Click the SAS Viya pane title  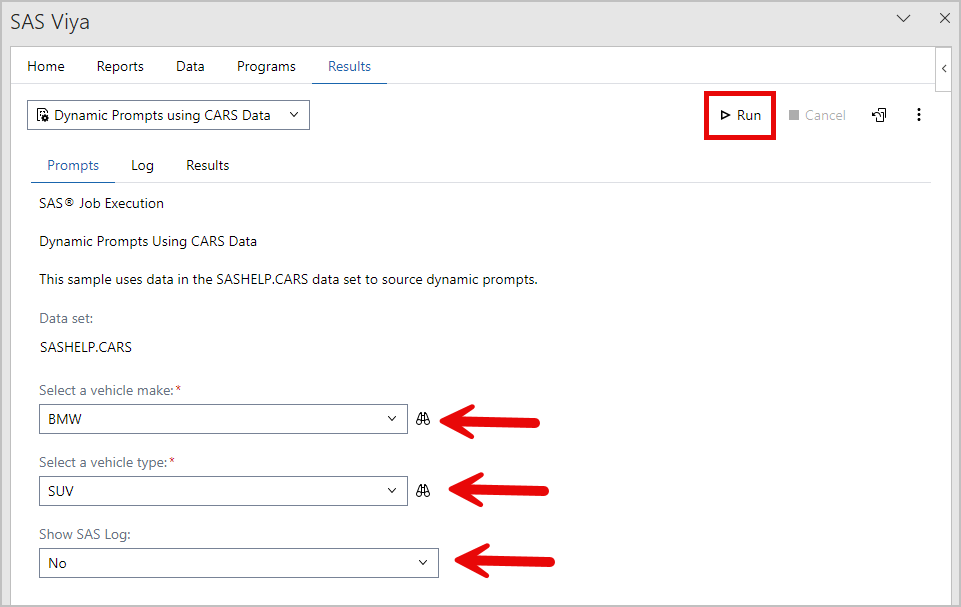pos(50,22)
